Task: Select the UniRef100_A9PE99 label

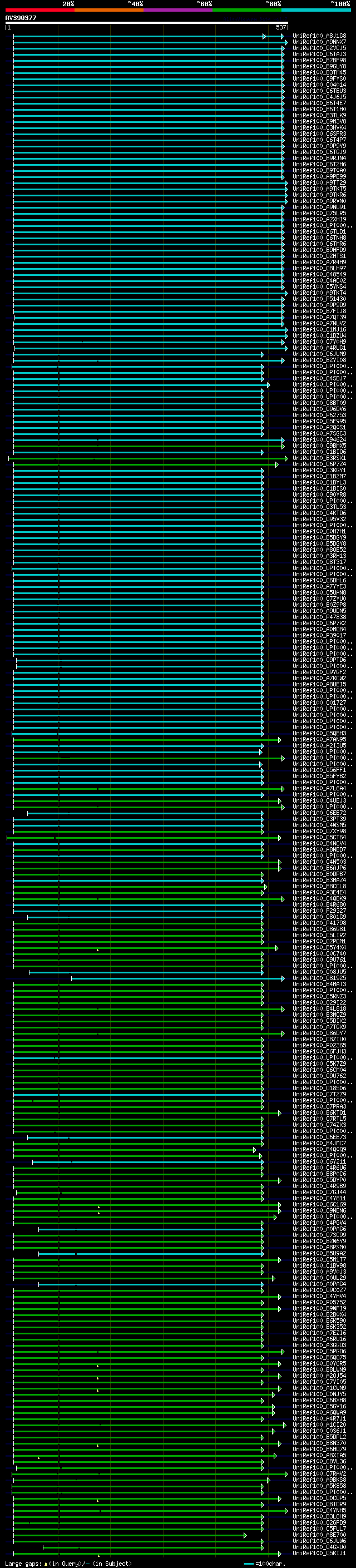Action: click(319, 176)
